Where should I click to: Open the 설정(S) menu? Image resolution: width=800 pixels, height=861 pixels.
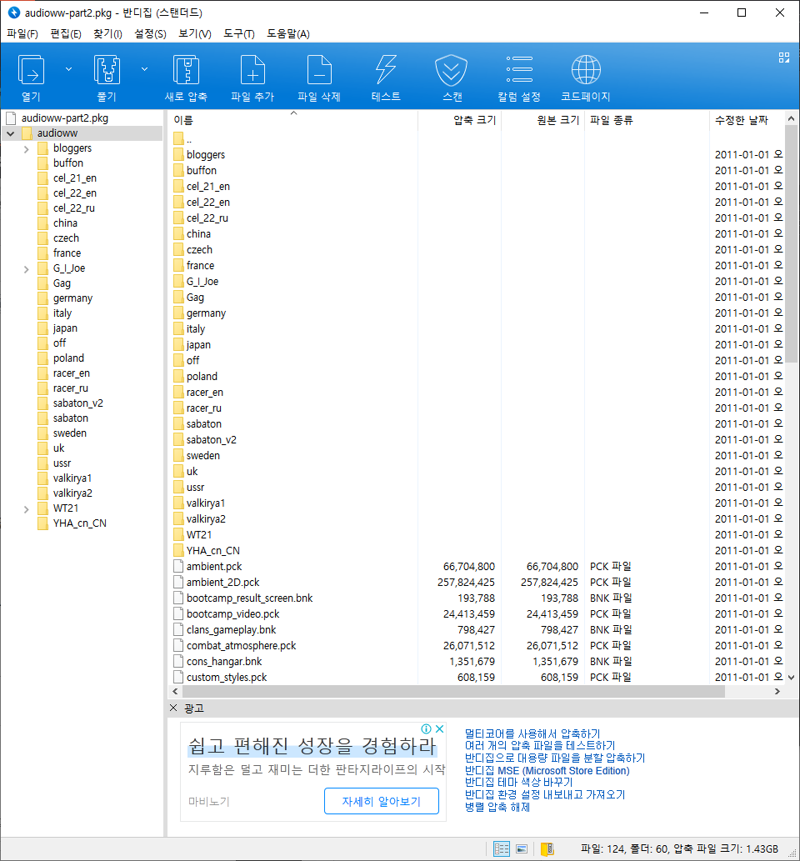(150, 34)
